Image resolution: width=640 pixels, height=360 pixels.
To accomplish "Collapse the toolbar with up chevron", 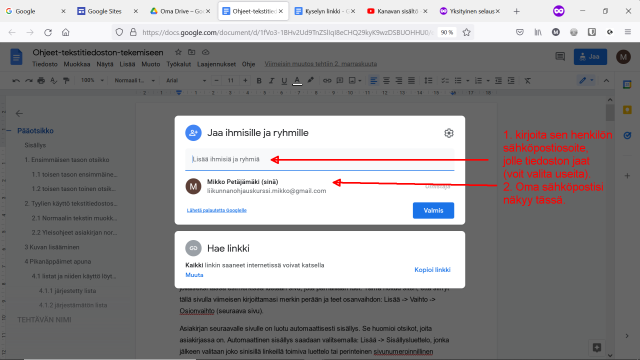I will click(x=606, y=81).
